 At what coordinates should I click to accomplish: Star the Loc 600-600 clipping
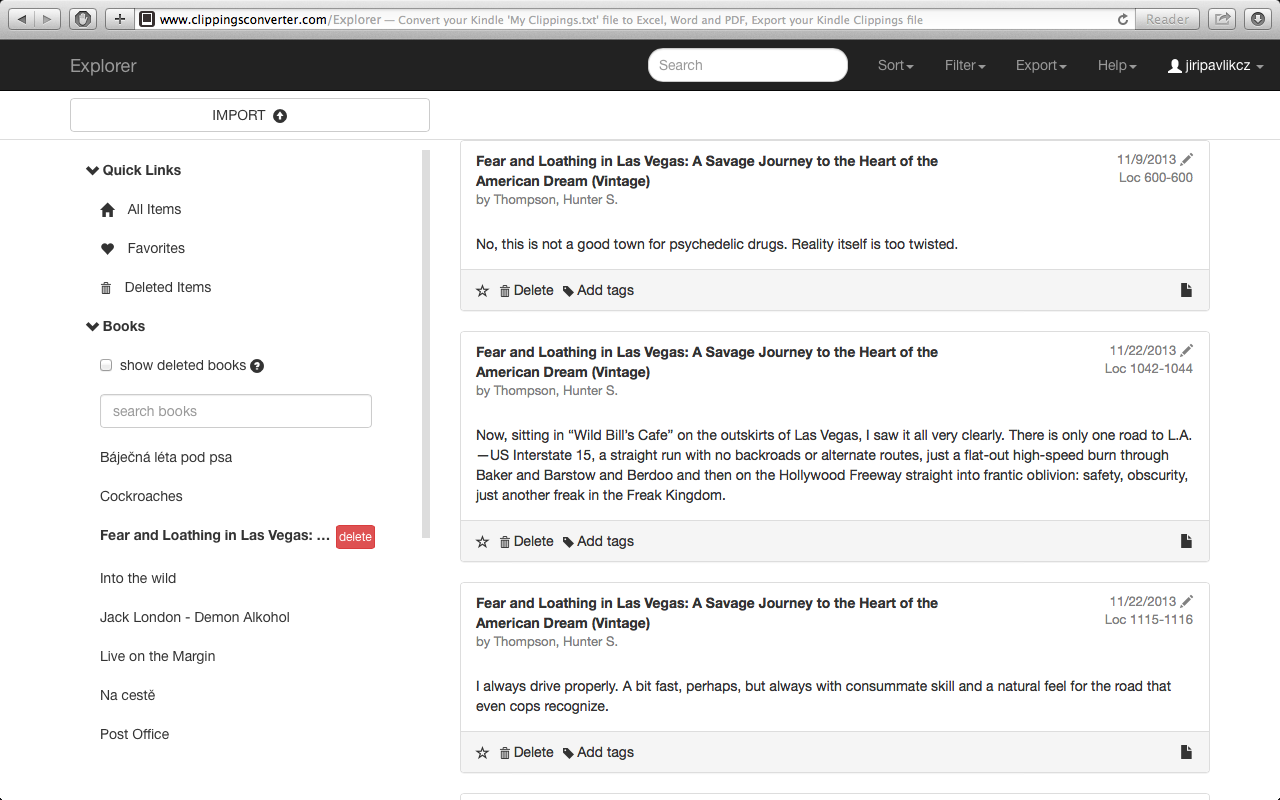pos(482,291)
